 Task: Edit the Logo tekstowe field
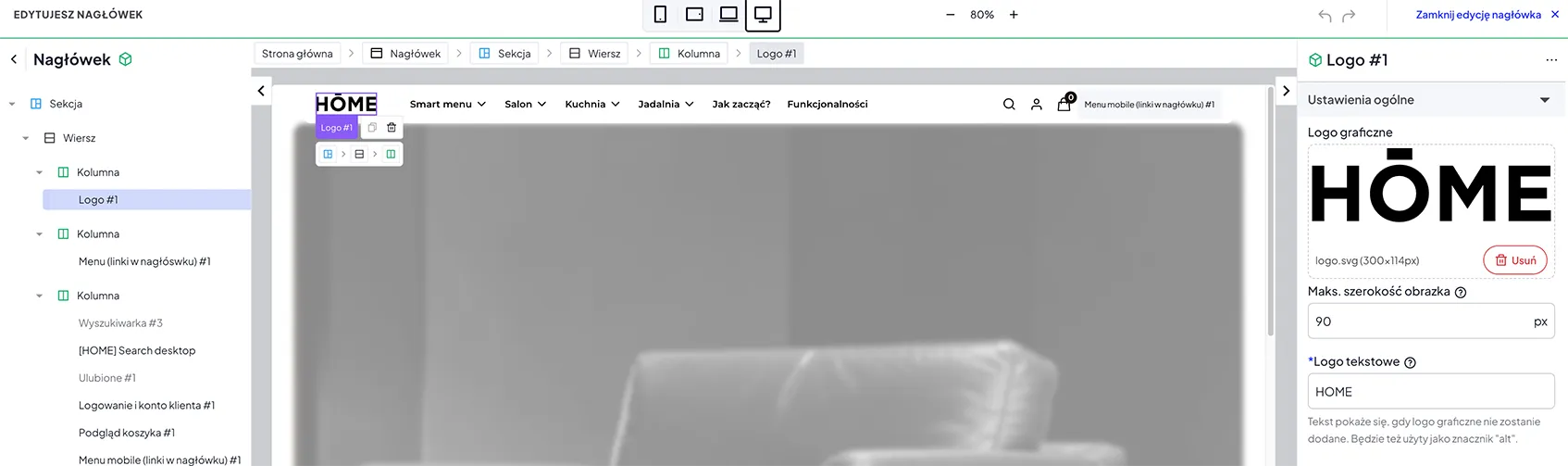point(1431,392)
